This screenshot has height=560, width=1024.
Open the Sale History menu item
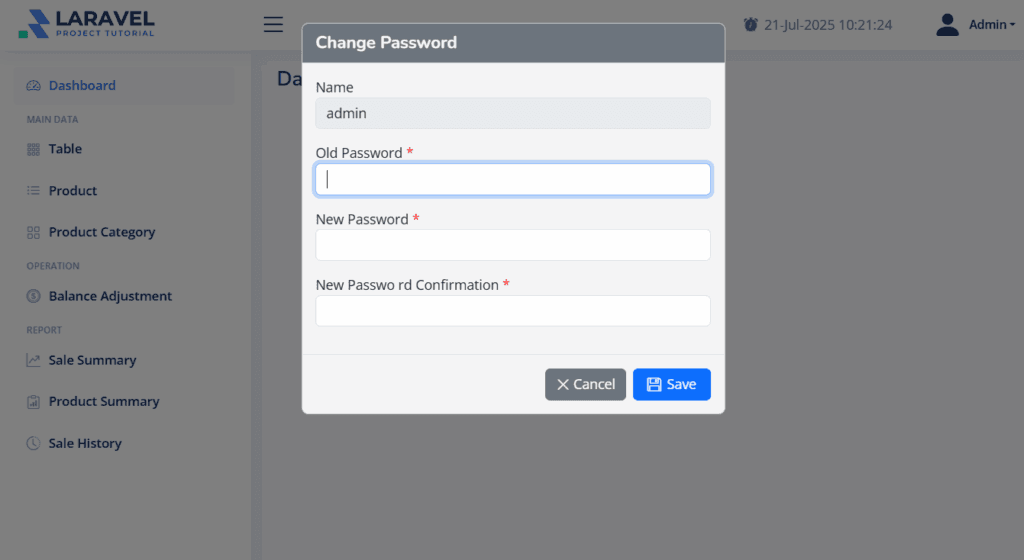[85, 443]
